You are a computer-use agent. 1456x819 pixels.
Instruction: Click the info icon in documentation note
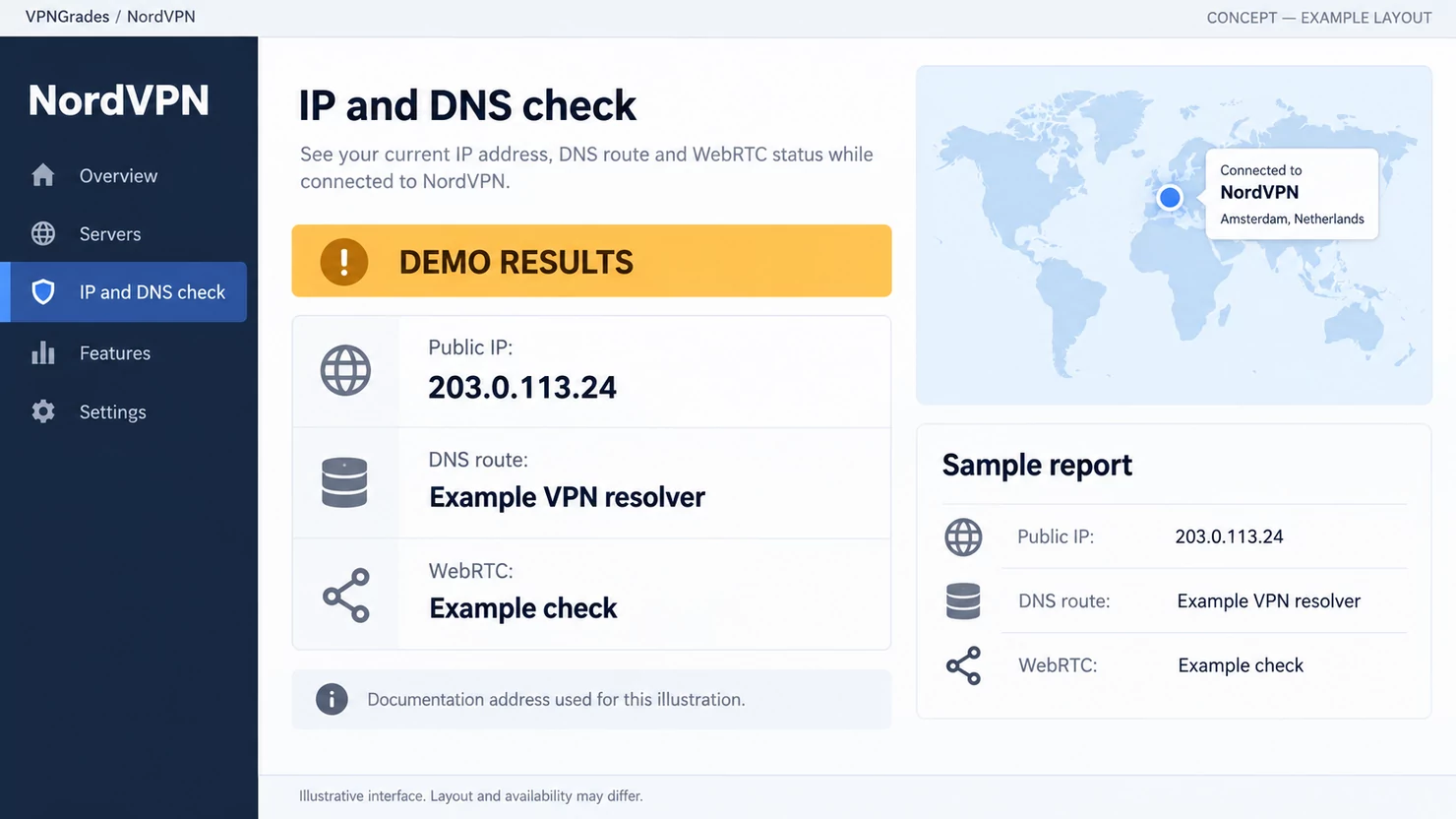332,699
